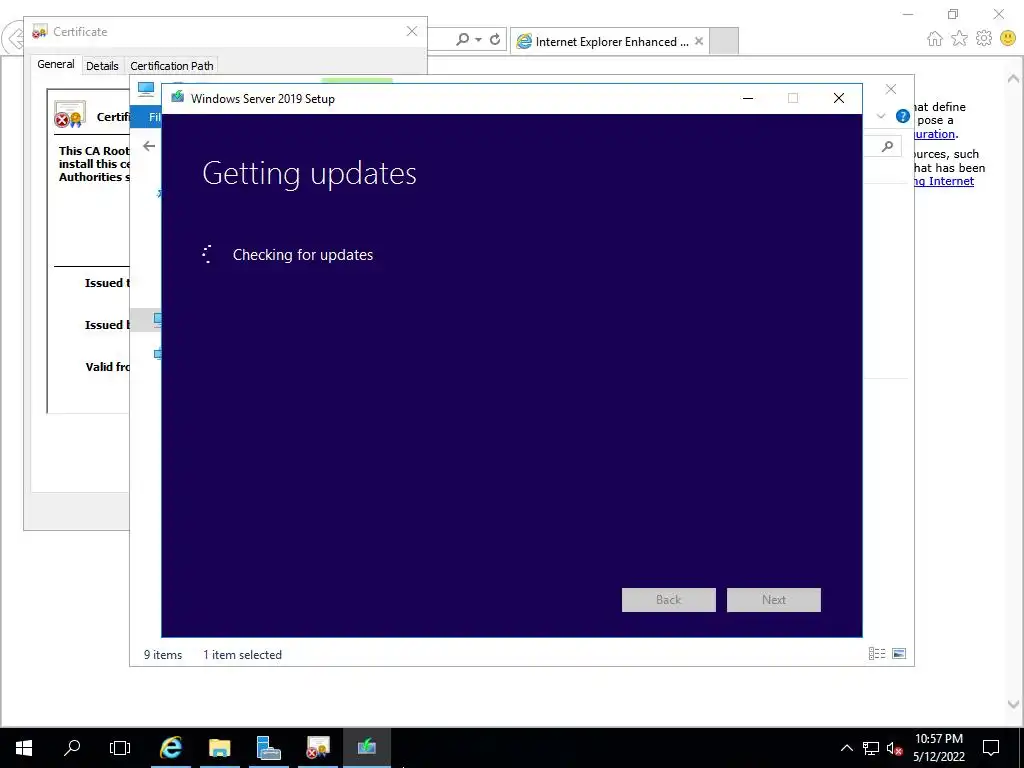Send feedback via the smiley icon
The width and height of the screenshot is (1024, 768).
pos(1008,39)
